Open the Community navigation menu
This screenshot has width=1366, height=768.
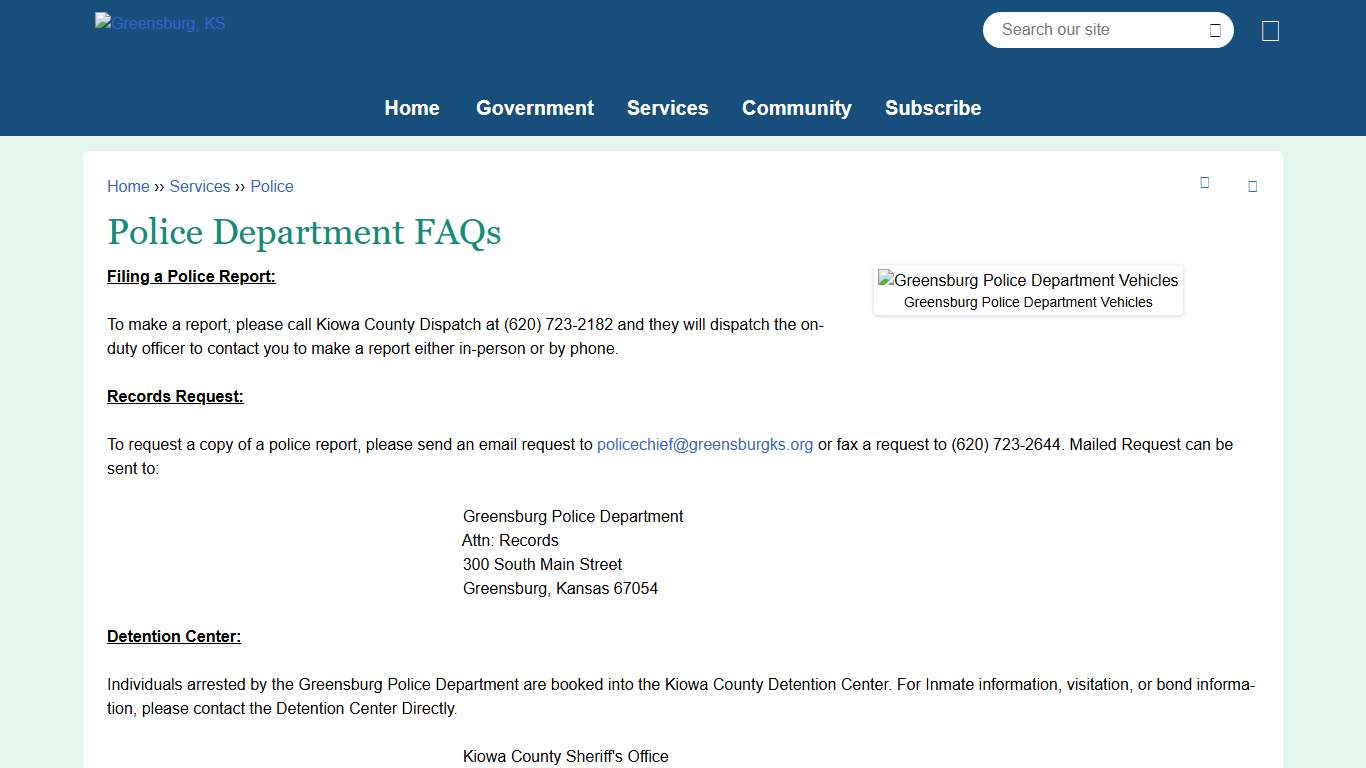(797, 108)
